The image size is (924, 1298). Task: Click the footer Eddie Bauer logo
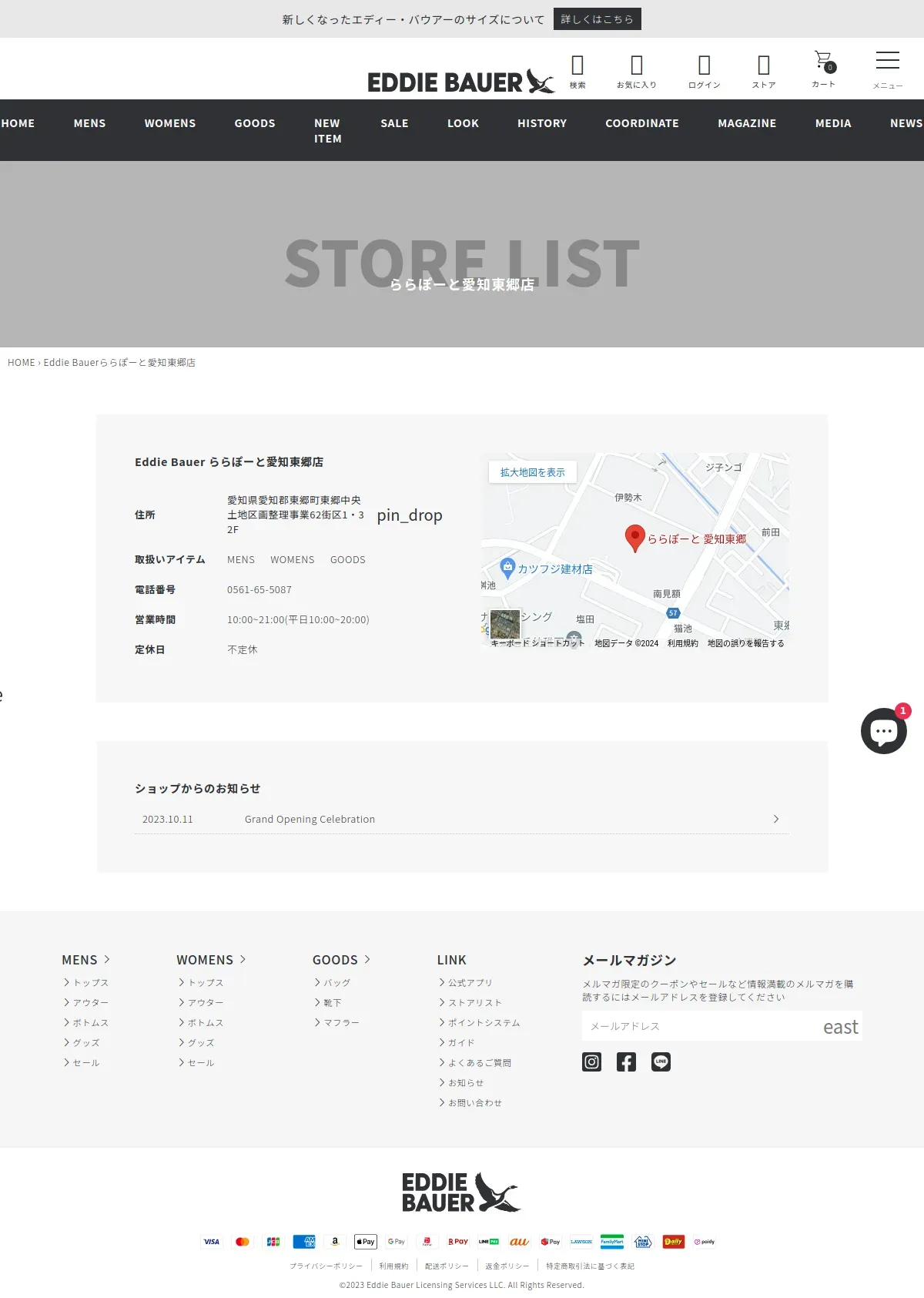(461, 1192)
